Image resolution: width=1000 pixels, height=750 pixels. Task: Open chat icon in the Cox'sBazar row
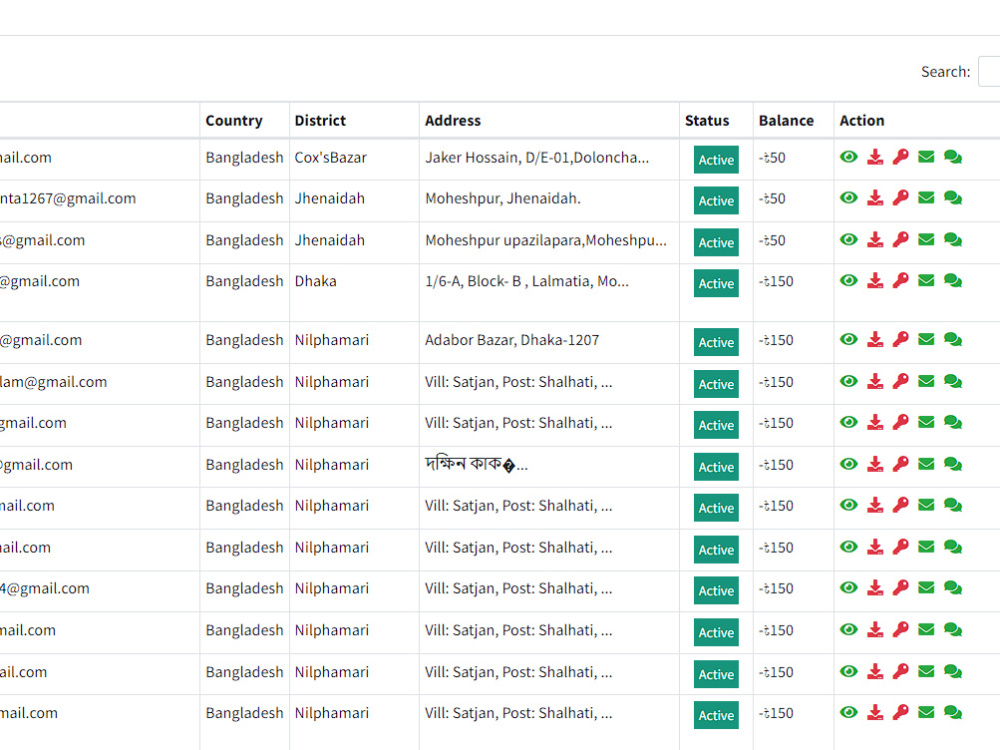coord(953,157)
